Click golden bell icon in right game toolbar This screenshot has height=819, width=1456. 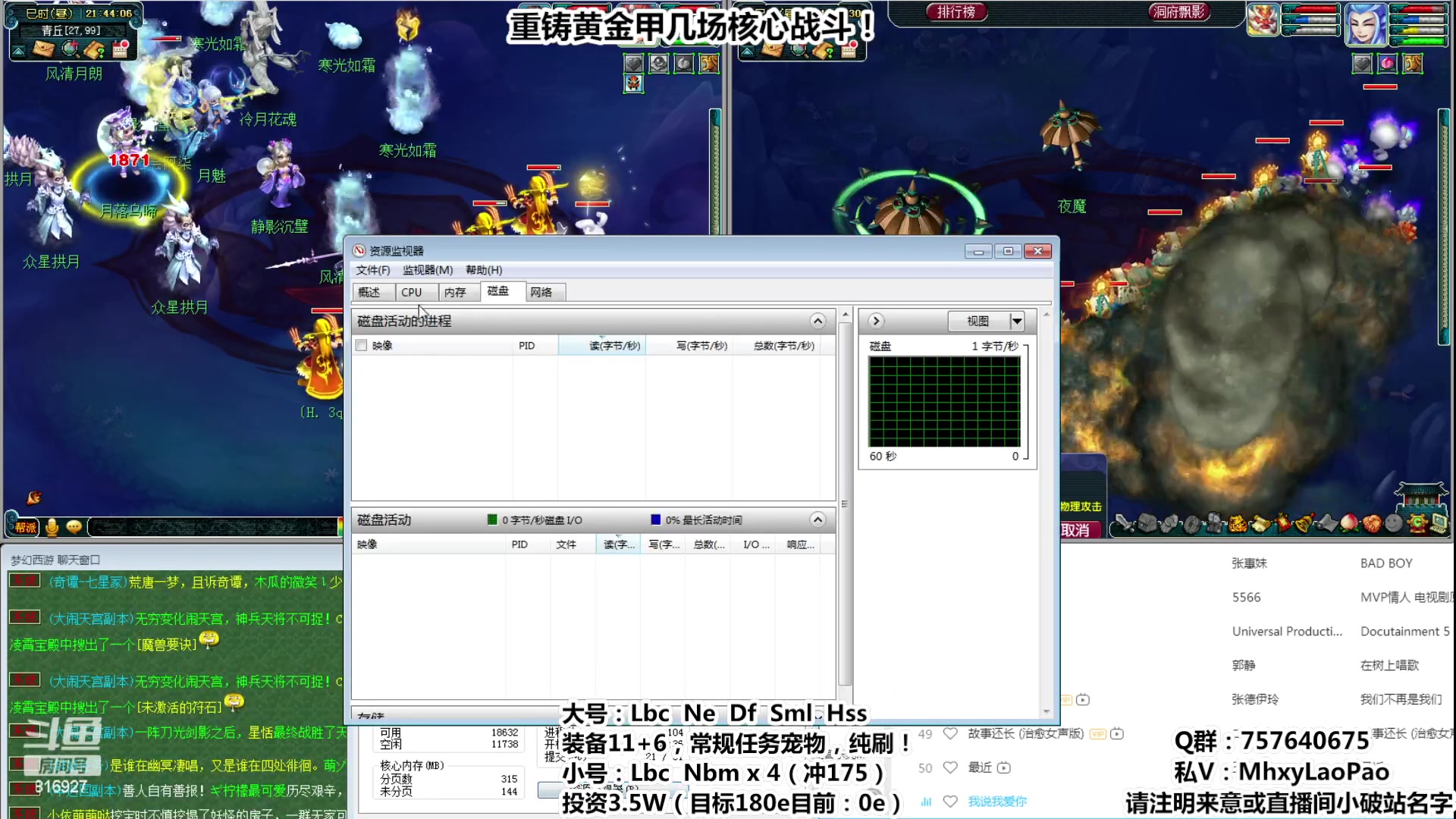[x=1304, y=523]
